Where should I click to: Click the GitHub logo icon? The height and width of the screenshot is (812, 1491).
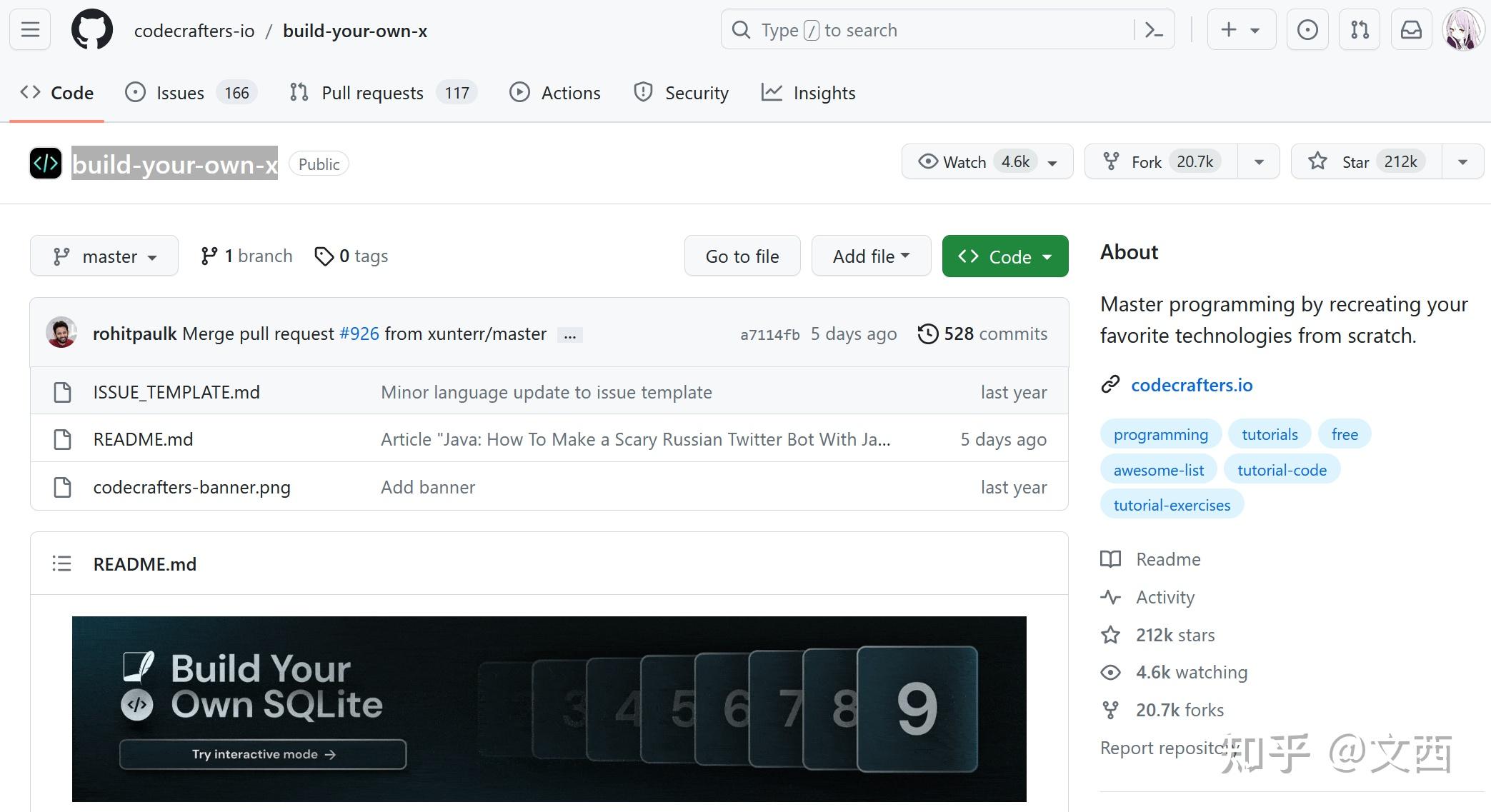point(91,30)
